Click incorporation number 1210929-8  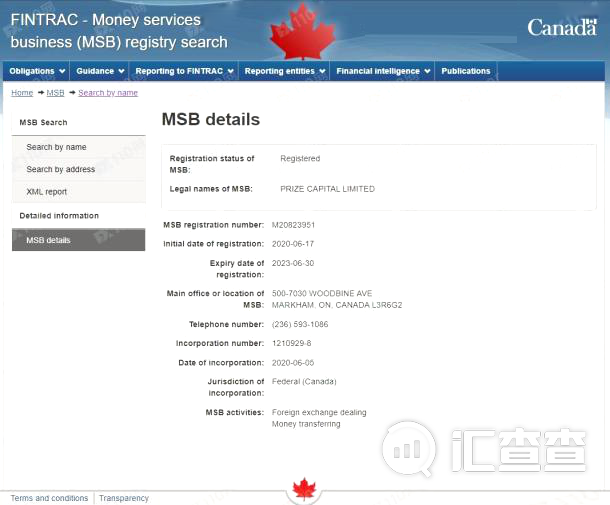click(x=292, y=344)
